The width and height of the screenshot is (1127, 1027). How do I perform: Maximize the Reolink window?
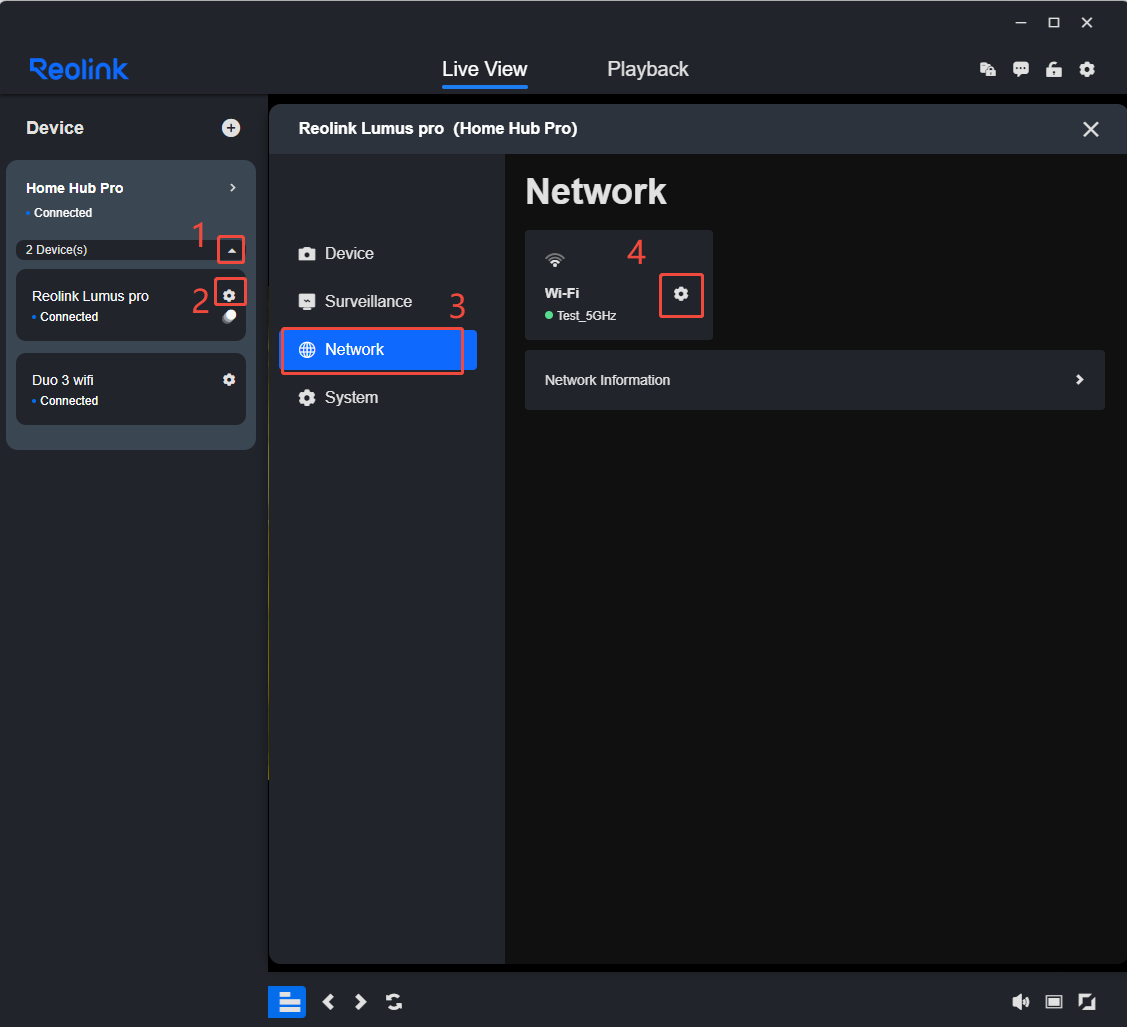[1054, 23]
